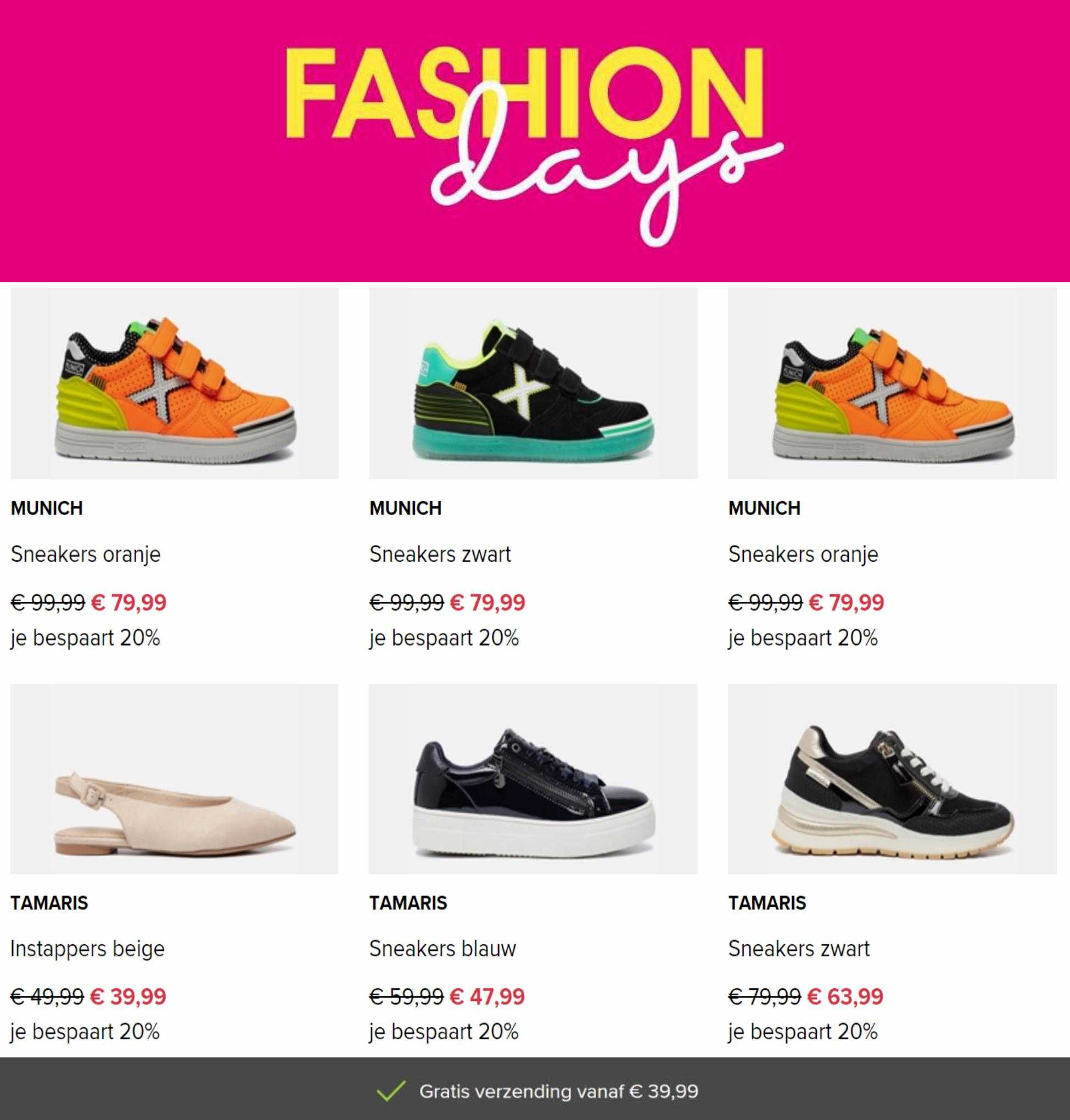Viewport: 1070px width, 1120px height.
Task: Open the Fashion Days banner
Action: click(x=535, y=141)
